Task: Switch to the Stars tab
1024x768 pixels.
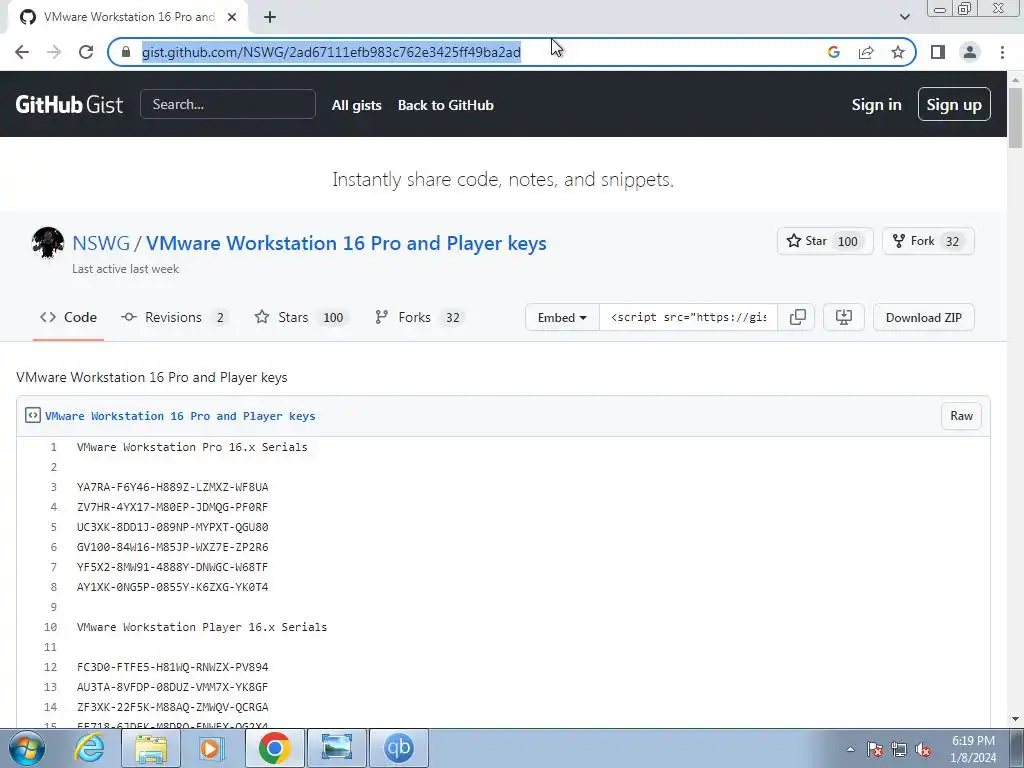Action: point(301,317)
